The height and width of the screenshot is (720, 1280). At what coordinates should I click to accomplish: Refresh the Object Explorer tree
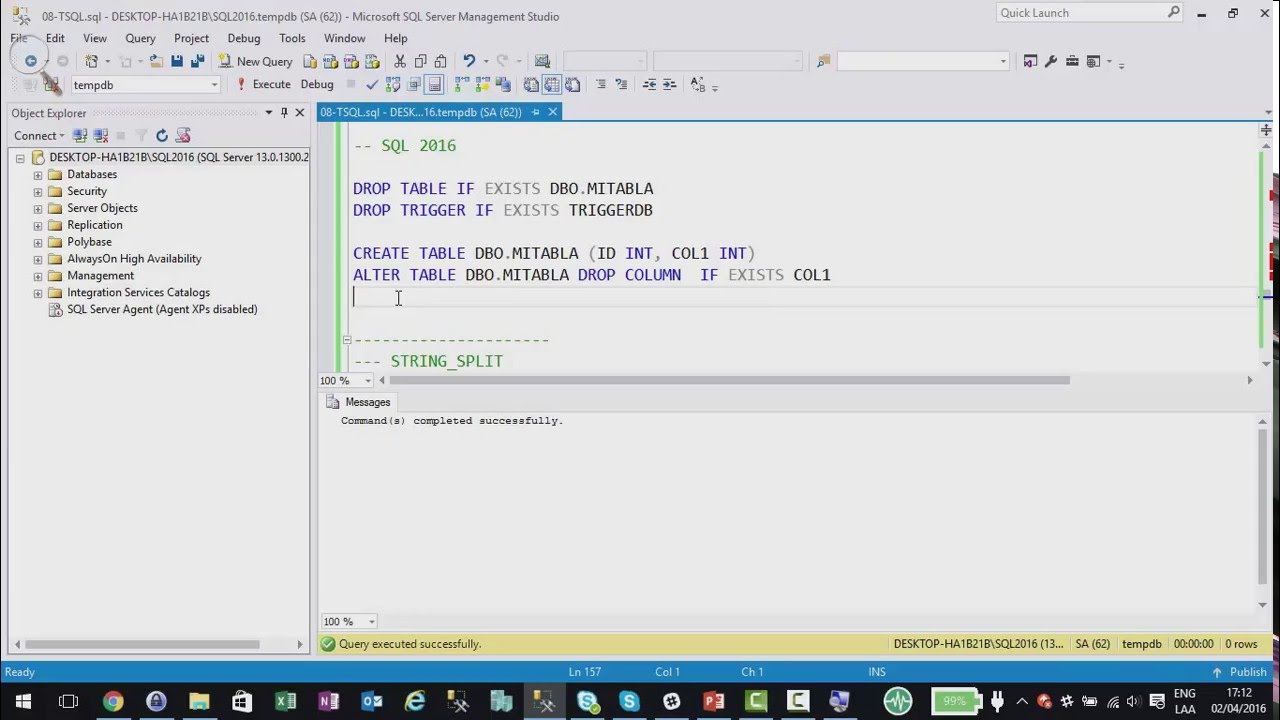pos(161,135)
